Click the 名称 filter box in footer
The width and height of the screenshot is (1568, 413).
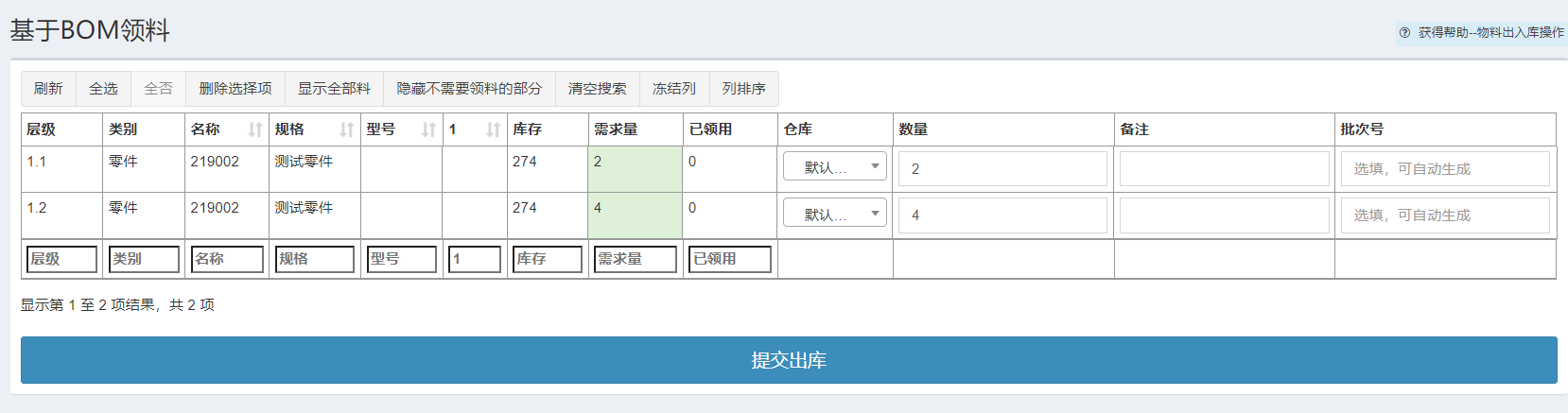point(227,259)
